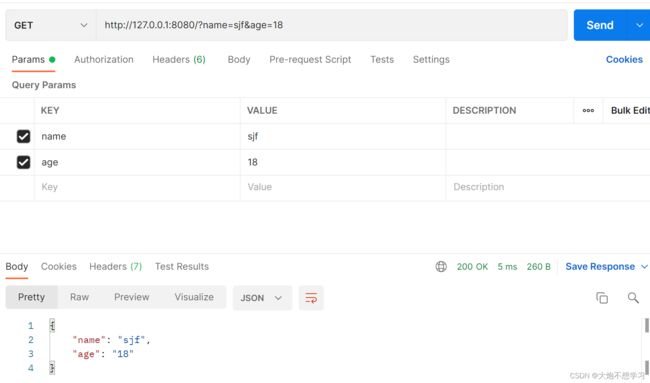Click the Query Params heading
Screen dimensions: 650x383
tap(44, 85)
